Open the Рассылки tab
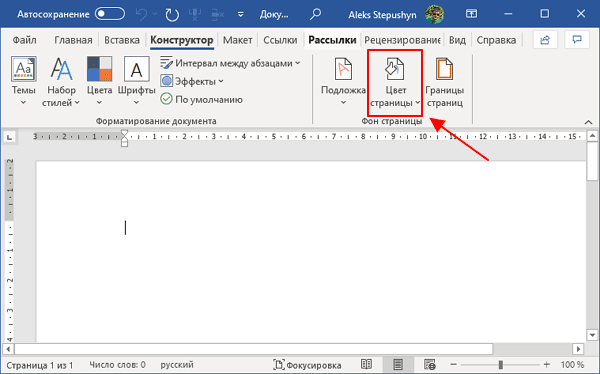This screenshot has height=374, width=600. point(332,40)
